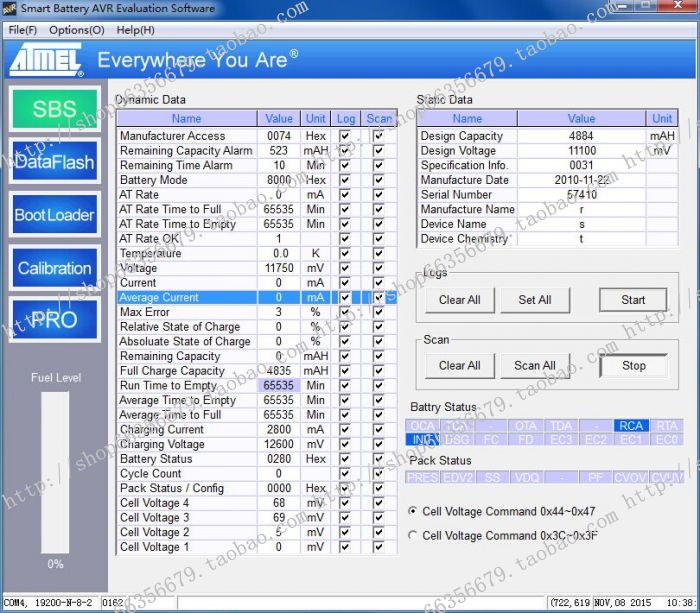
Task: Click the Full Charge Capacity value 4835
Action: coord(279,371)
